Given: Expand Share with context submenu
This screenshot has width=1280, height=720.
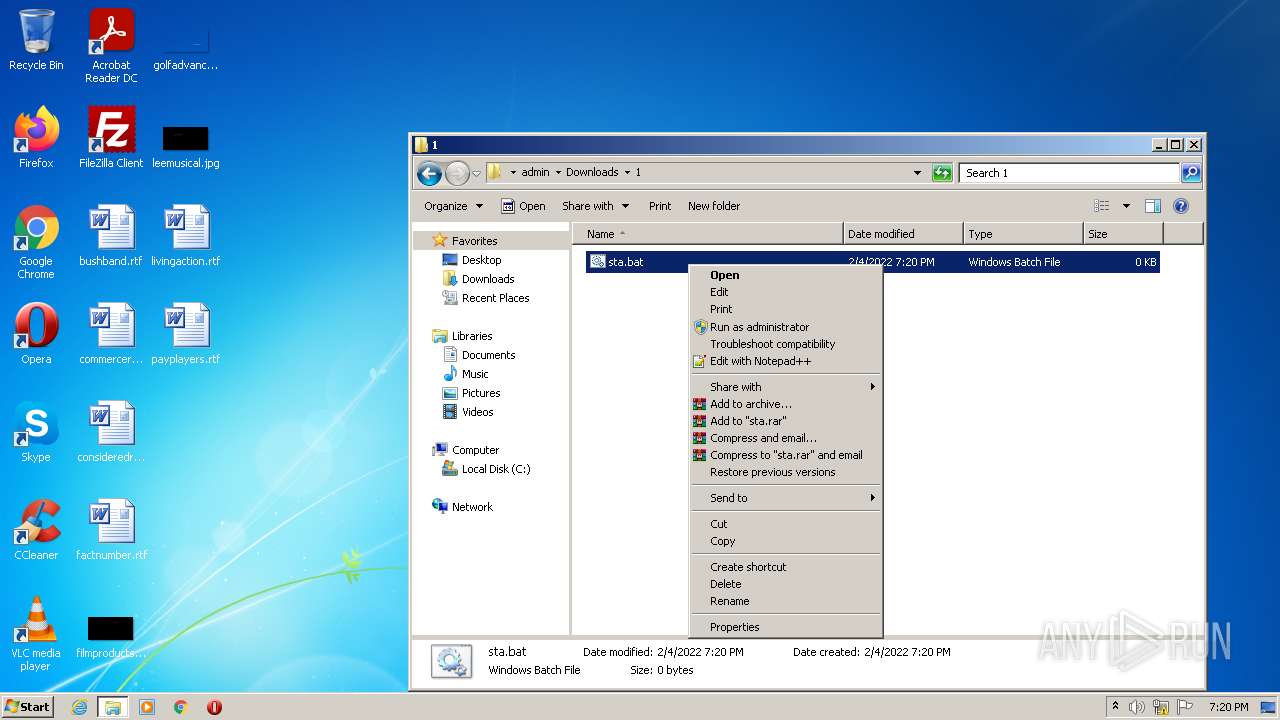Looking at the screenshot, I should (x=786, y=387).
